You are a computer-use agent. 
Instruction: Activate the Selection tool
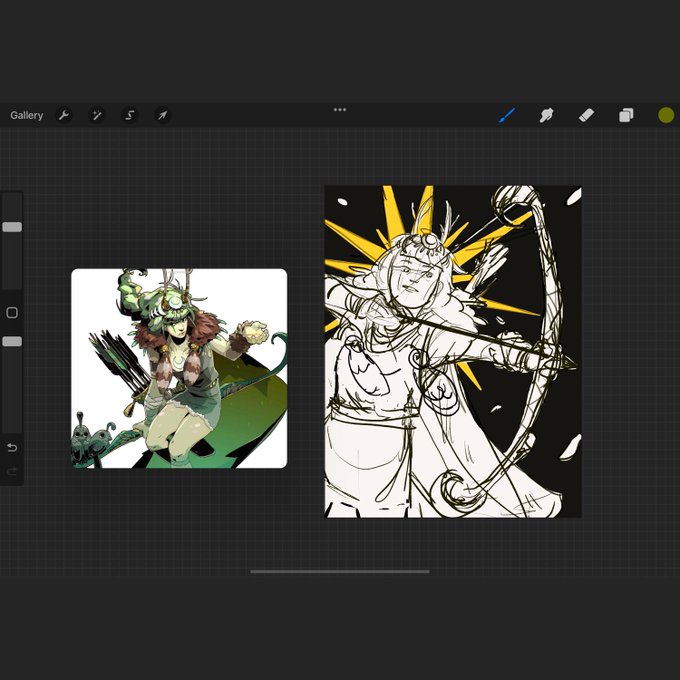[x=130, y=115]
